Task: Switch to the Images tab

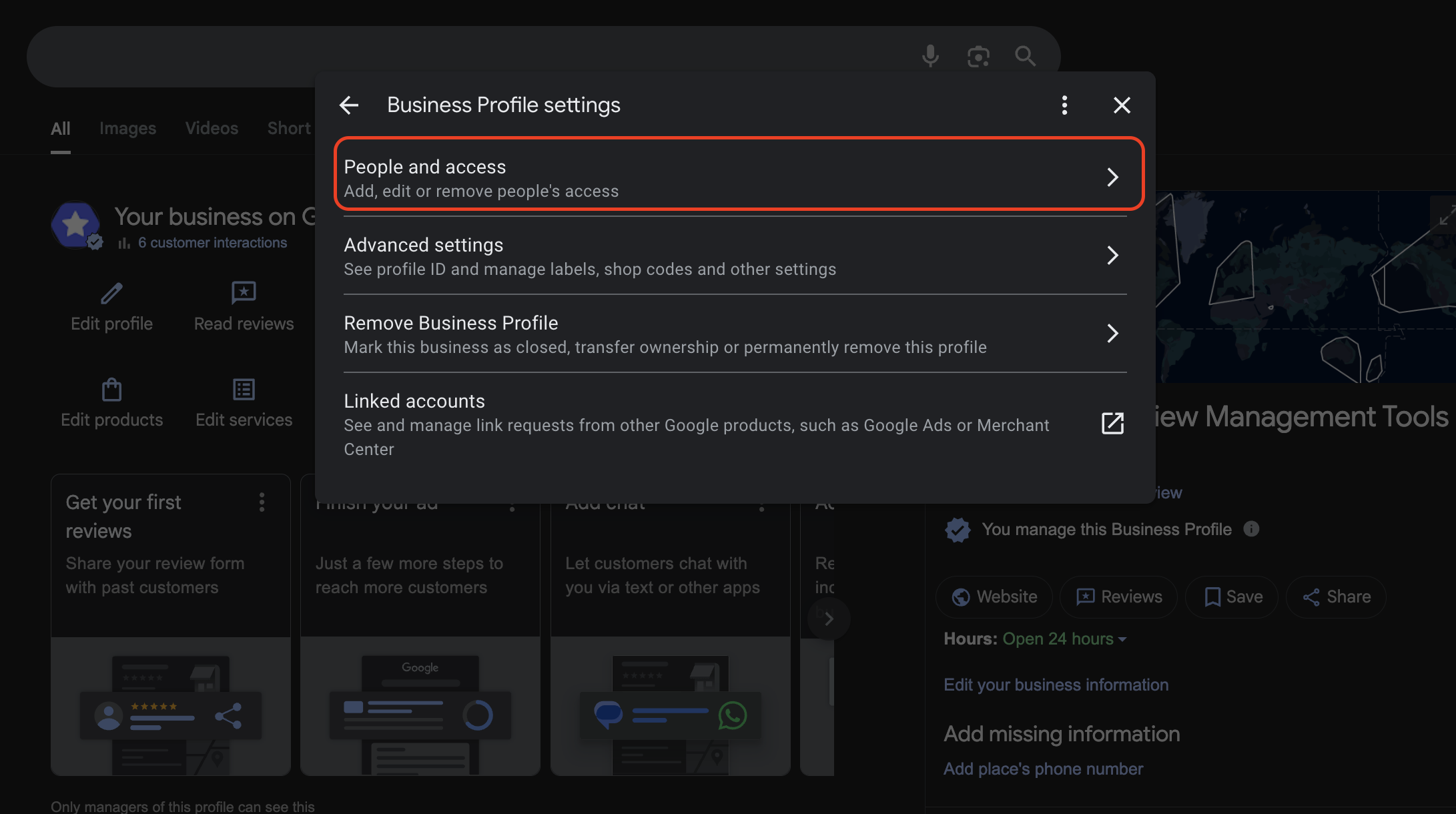Action: [x=127, y=128]
